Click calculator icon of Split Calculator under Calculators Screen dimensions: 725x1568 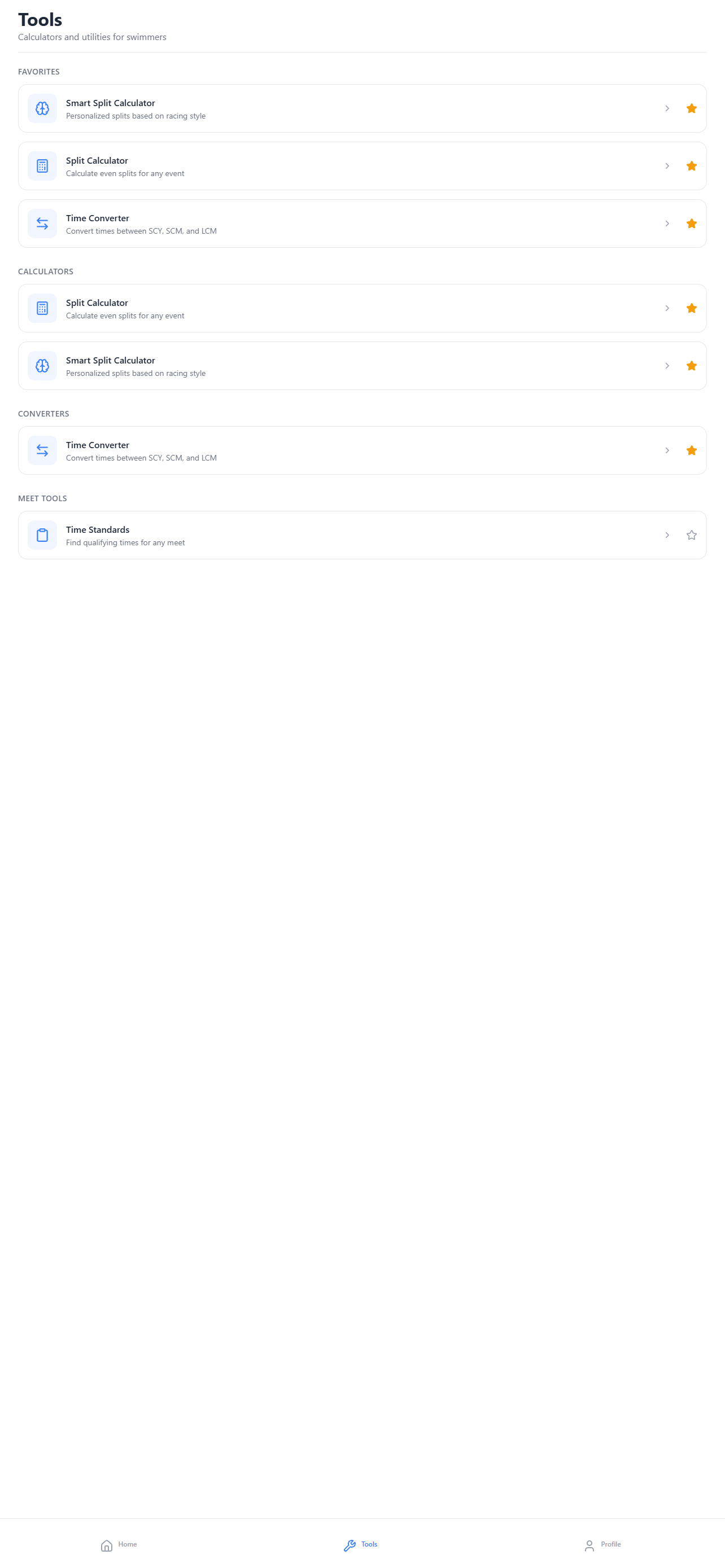42,308
